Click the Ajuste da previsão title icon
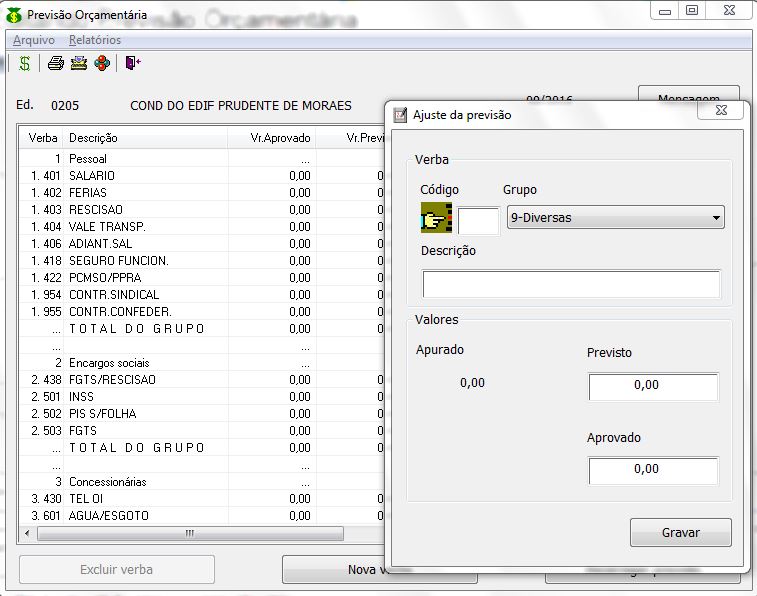This screenshot has height=596, width=757. click(401, 115)
